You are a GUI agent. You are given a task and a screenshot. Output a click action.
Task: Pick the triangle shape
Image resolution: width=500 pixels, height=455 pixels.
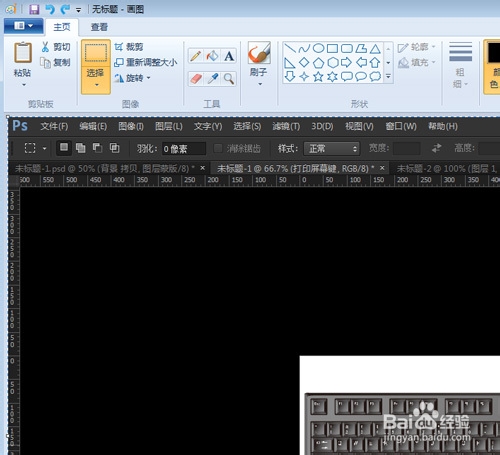tap(375, 49)
